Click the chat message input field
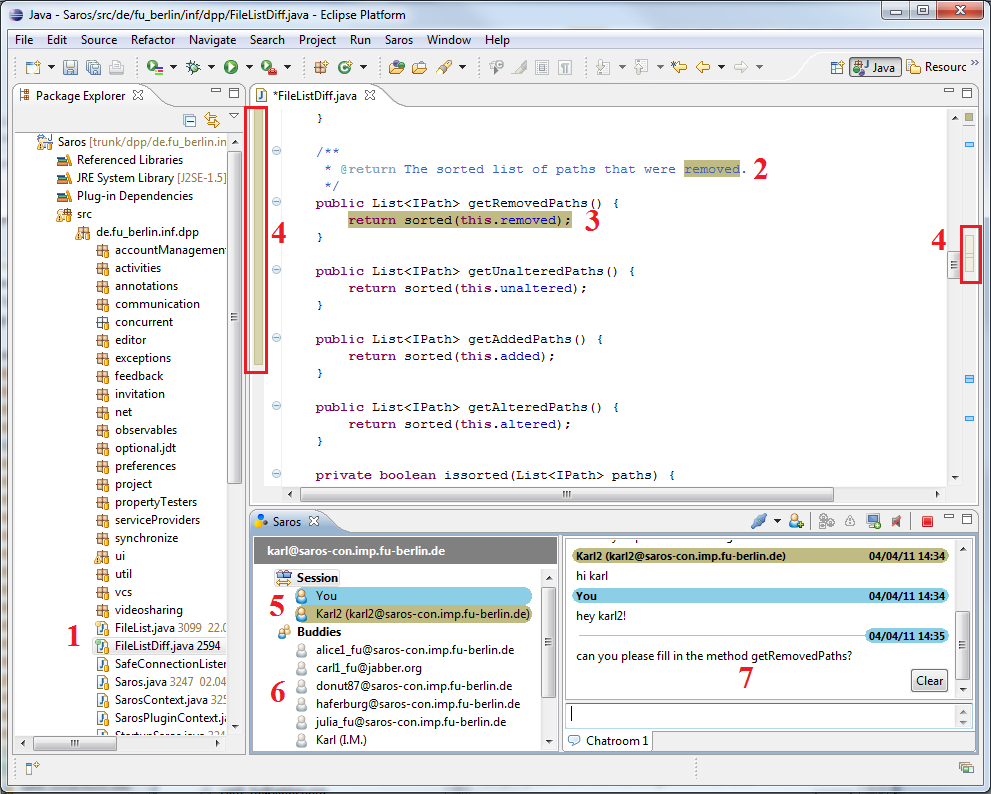Screen dimensions: 991x794 pos(760,716)
